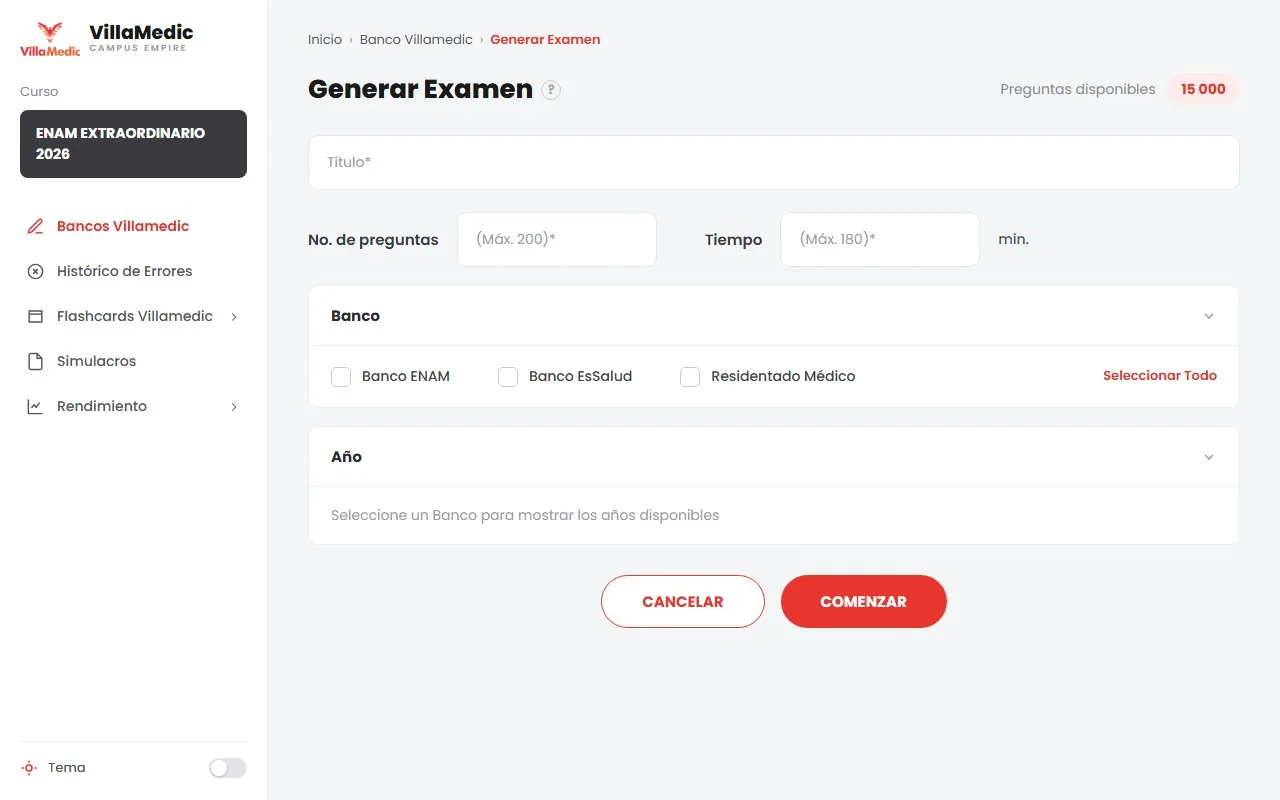Click the 15 000 available questions badge
Screen dimensions: 1280x800
(x=1203, y=89)
